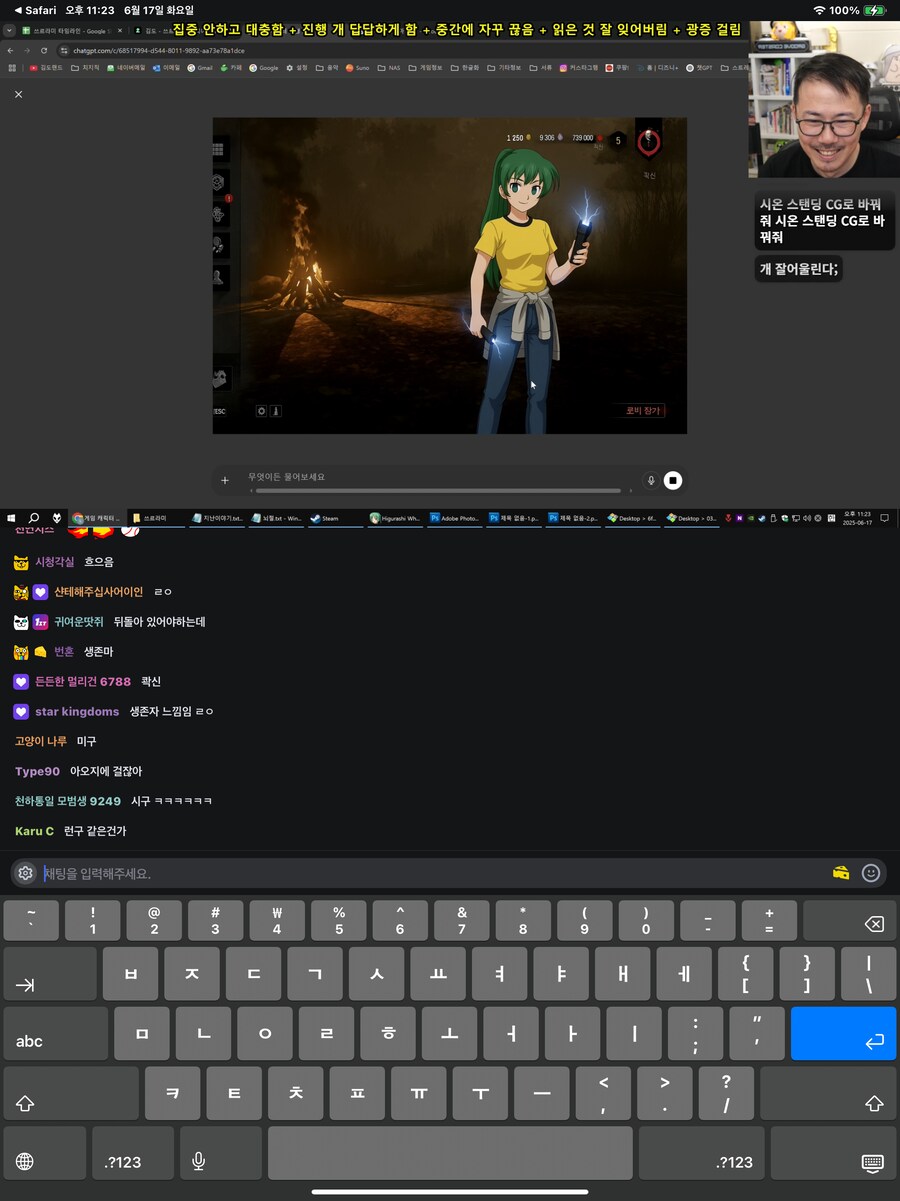
Task: Open the NAS bookmark folder in the streamed browser
Action: (390, 68)
